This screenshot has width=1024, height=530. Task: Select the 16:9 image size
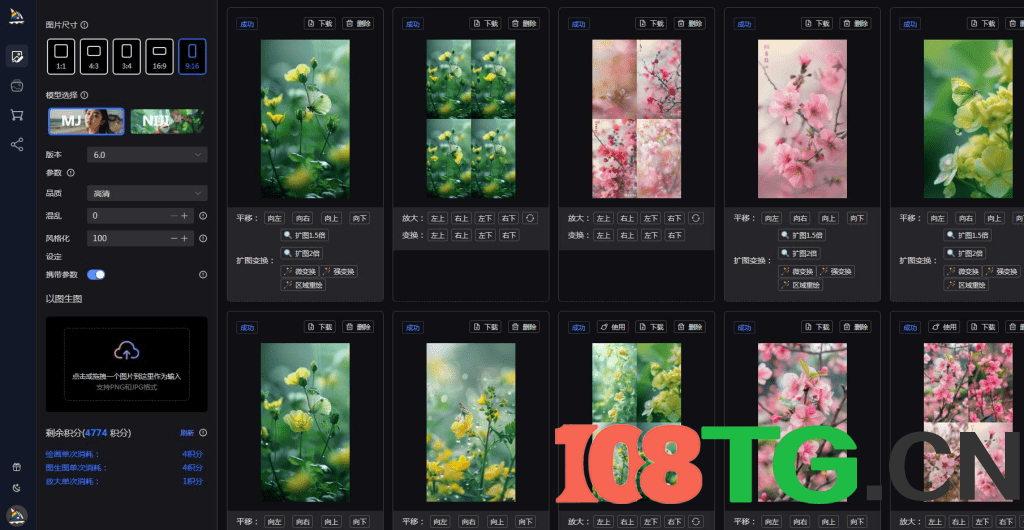159,56
